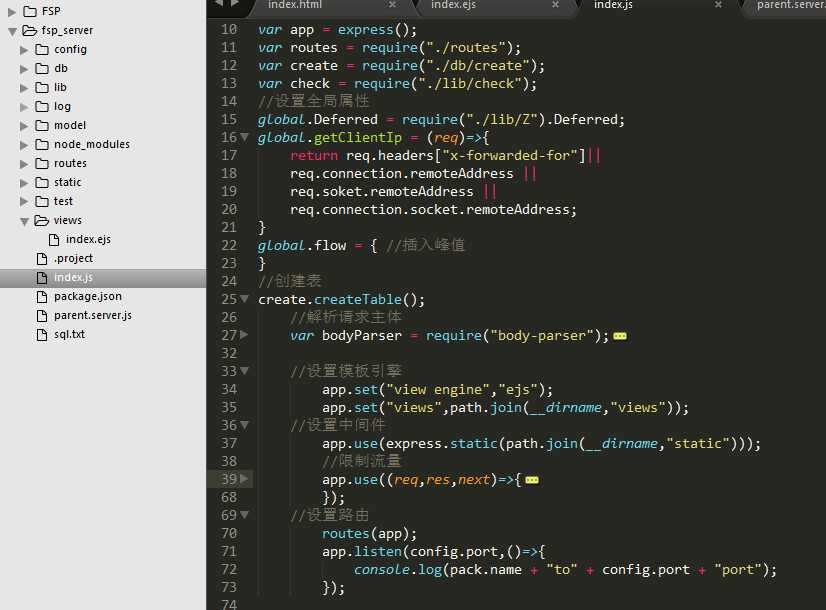Click the fold marker after body-parser require

[x=620, y=336]
